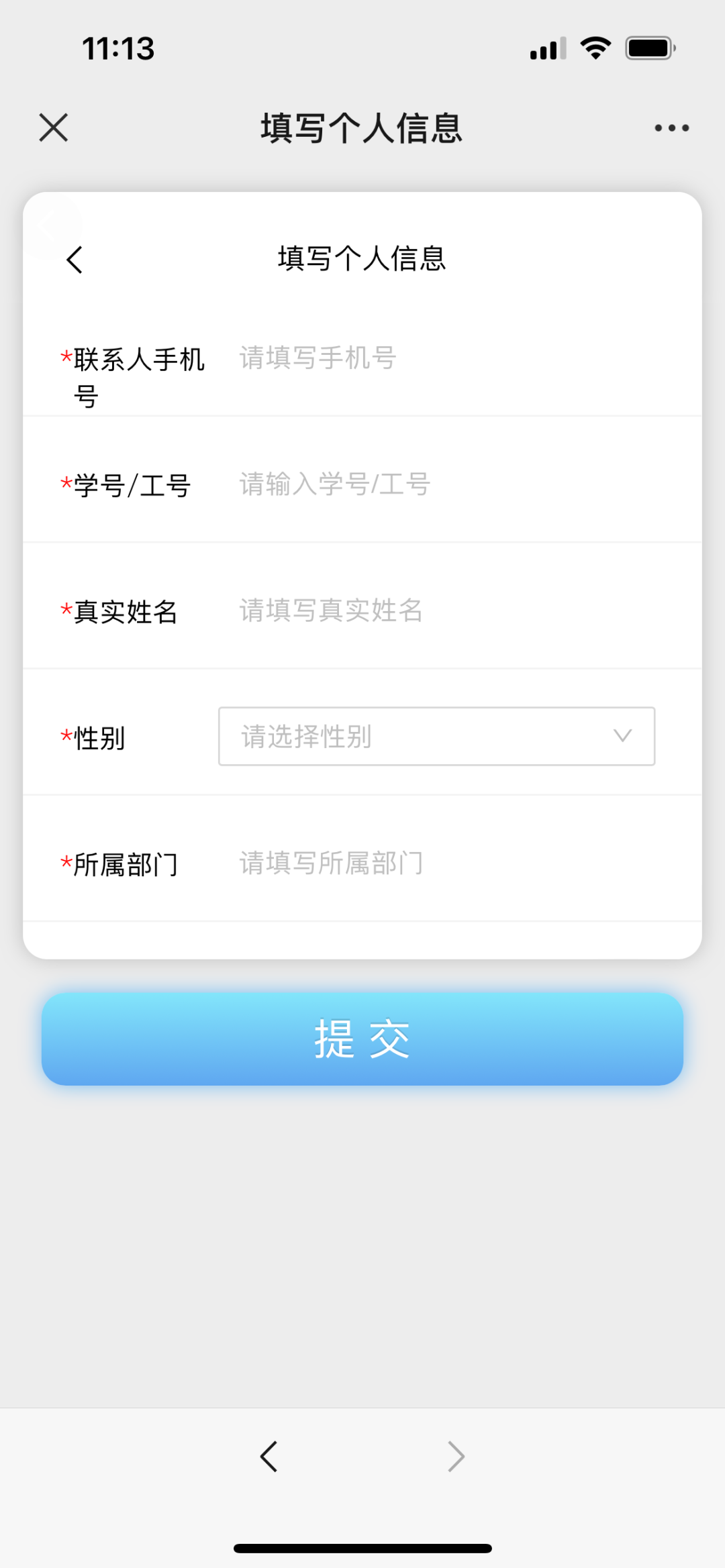Image resolution: width=725 pixels, height=1568 pixels.
Task: Tap the 填写个人信息 top navigation title
Action: [362, 127]
